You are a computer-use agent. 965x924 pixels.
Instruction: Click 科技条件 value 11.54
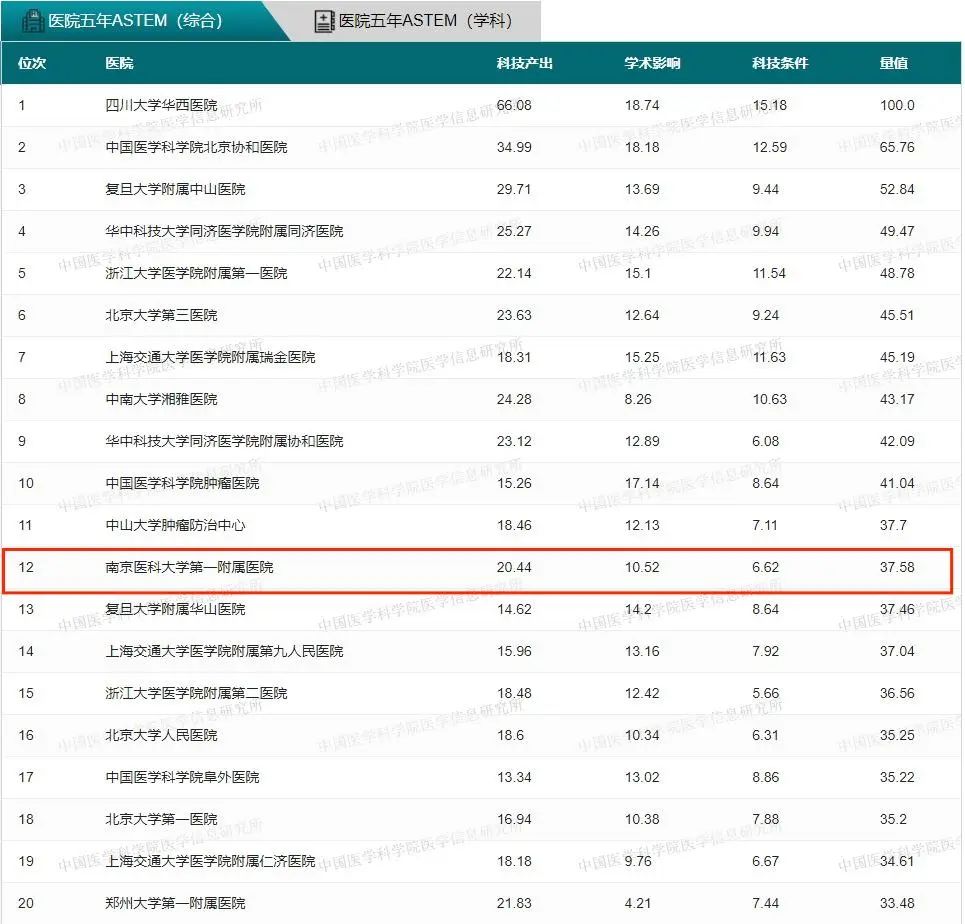pos(769,273)
